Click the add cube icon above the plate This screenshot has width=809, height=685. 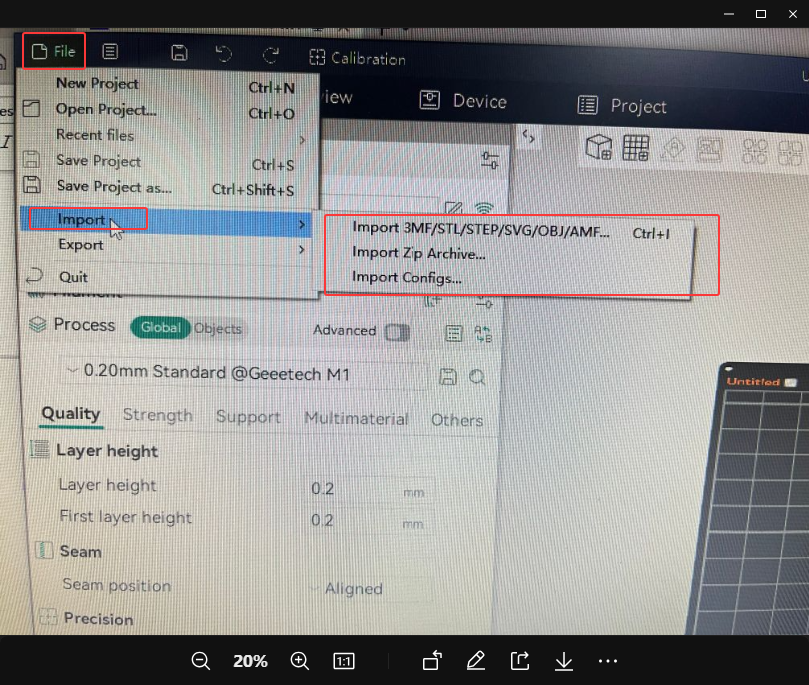[x=598, y=147]
